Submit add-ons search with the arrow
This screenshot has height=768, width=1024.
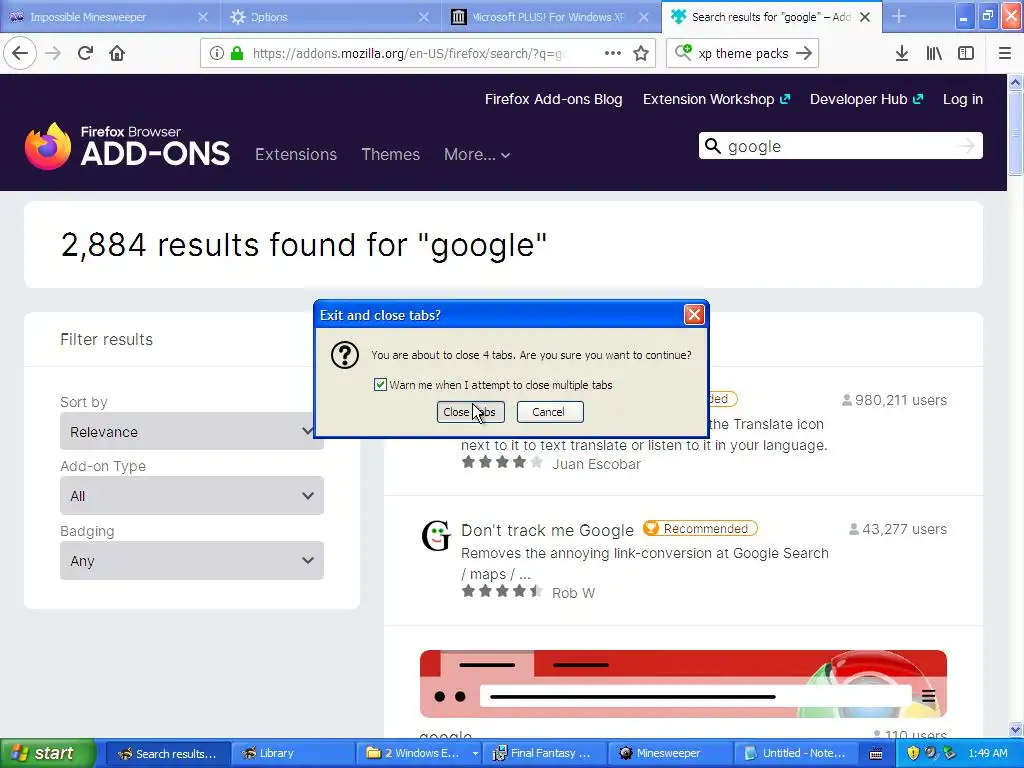(x=967, y=146)
